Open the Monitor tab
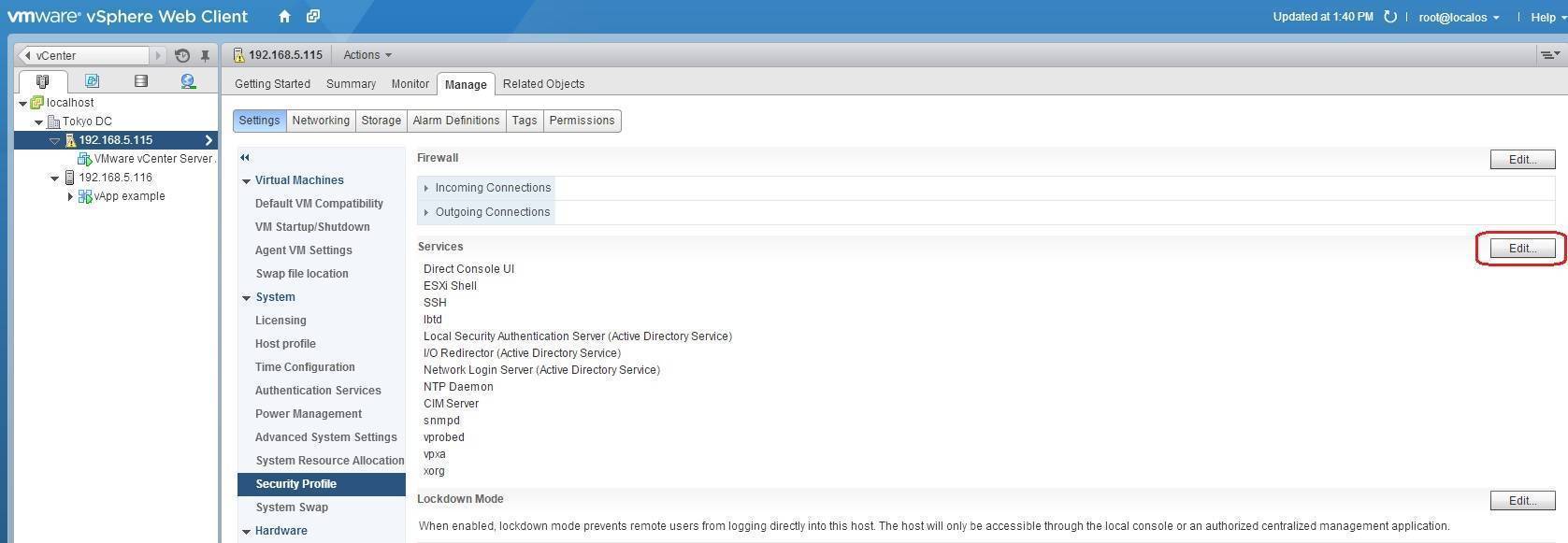 [410, 84]
